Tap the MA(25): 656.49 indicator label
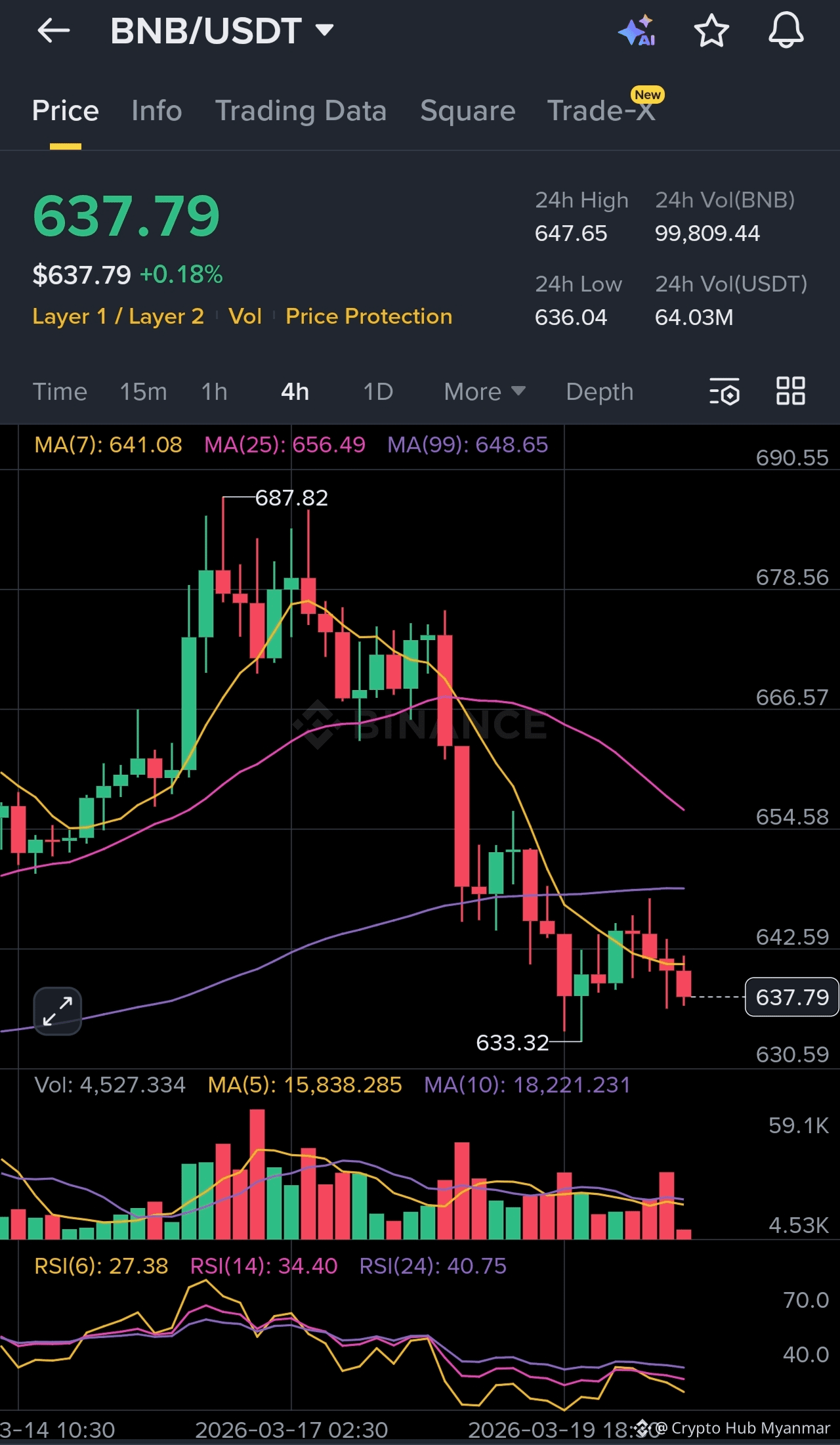 pyautogui.click(x=285, y=444)
